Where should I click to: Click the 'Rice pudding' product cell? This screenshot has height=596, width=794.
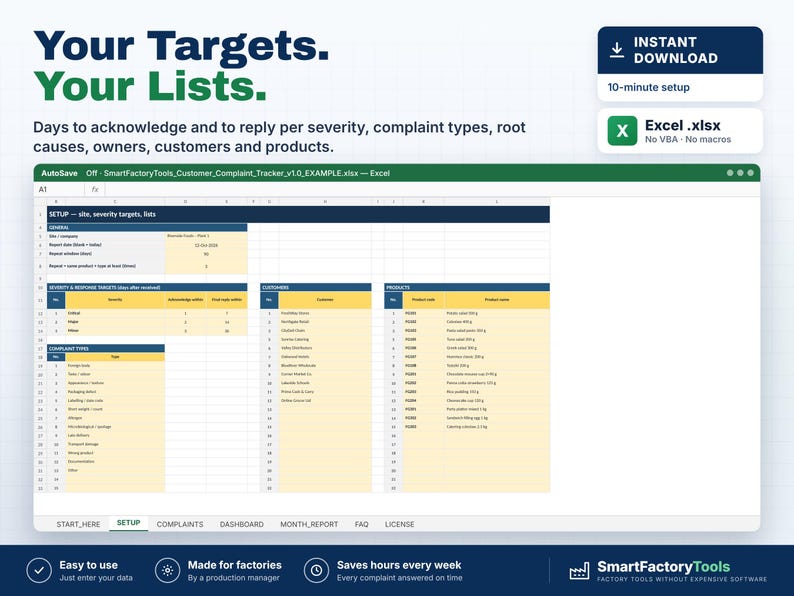pos(497,392)
